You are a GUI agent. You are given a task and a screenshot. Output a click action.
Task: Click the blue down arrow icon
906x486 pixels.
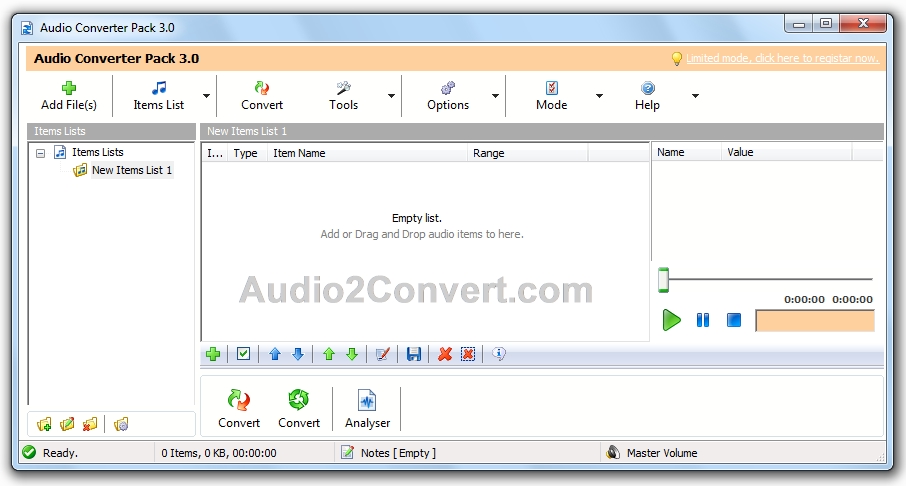298,354
